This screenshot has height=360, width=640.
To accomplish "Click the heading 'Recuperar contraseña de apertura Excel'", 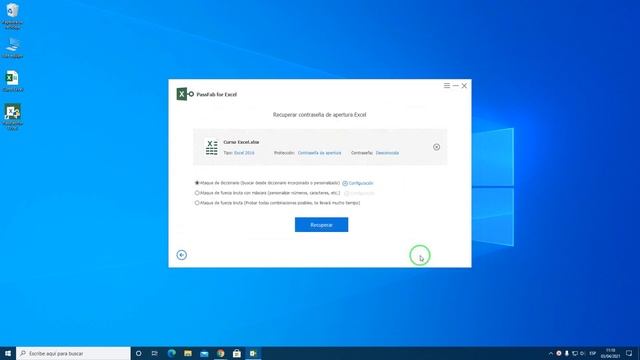I will click(320, 115).
